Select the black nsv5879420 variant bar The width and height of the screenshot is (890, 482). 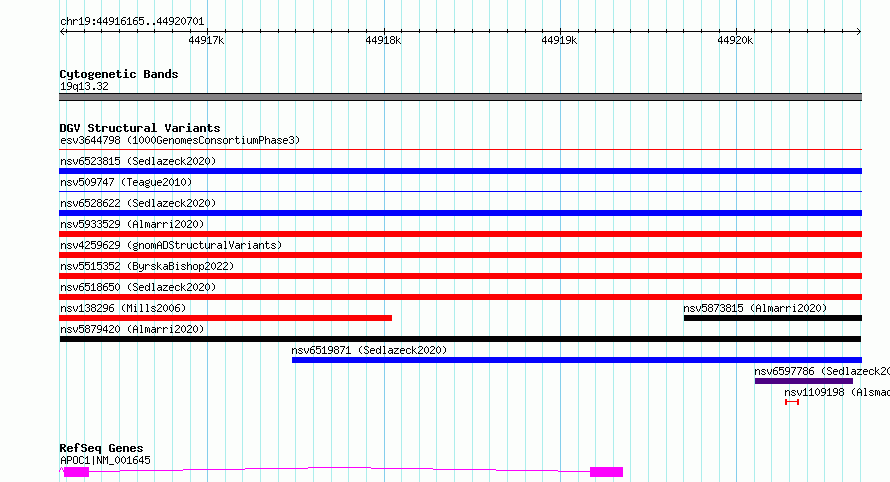[460, 339]
